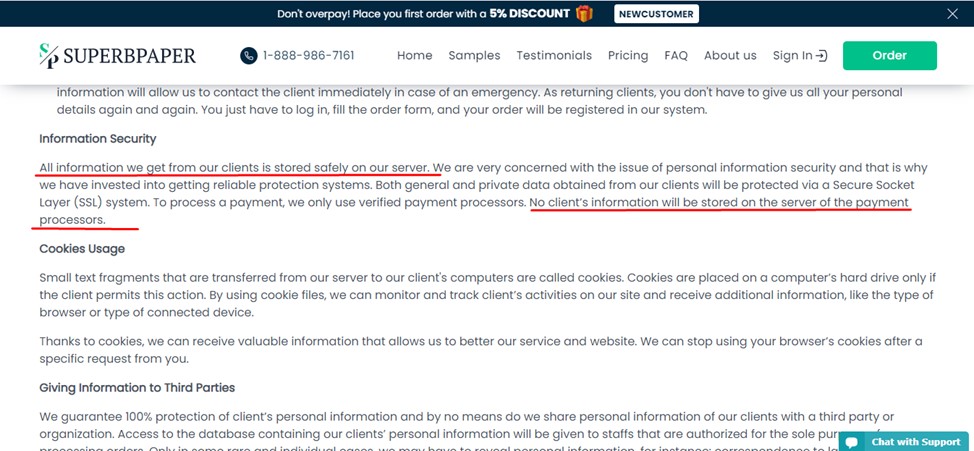Click the Sign In link
The image size is (974, 451).
(800, 55)
